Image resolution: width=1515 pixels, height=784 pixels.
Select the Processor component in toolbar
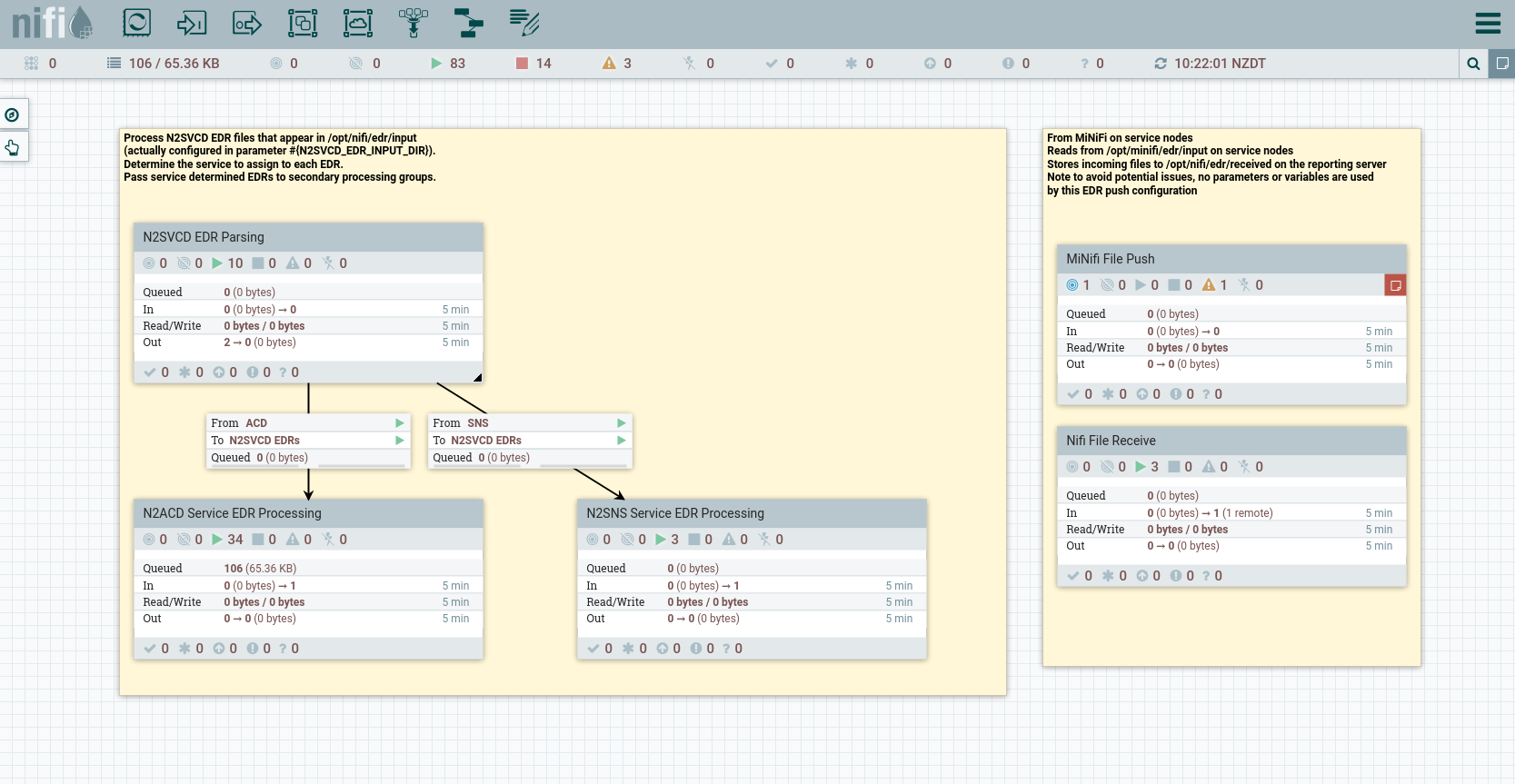tap(136, 23)
